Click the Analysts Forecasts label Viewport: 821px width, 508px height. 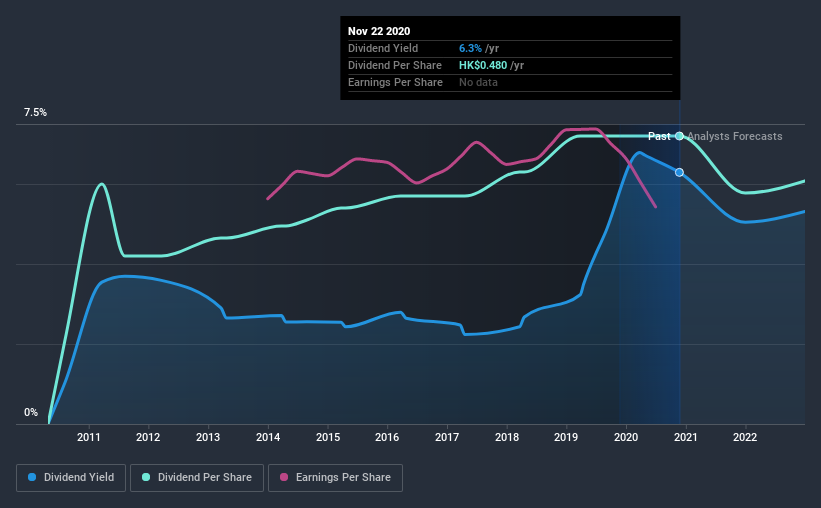pos(735,136)
